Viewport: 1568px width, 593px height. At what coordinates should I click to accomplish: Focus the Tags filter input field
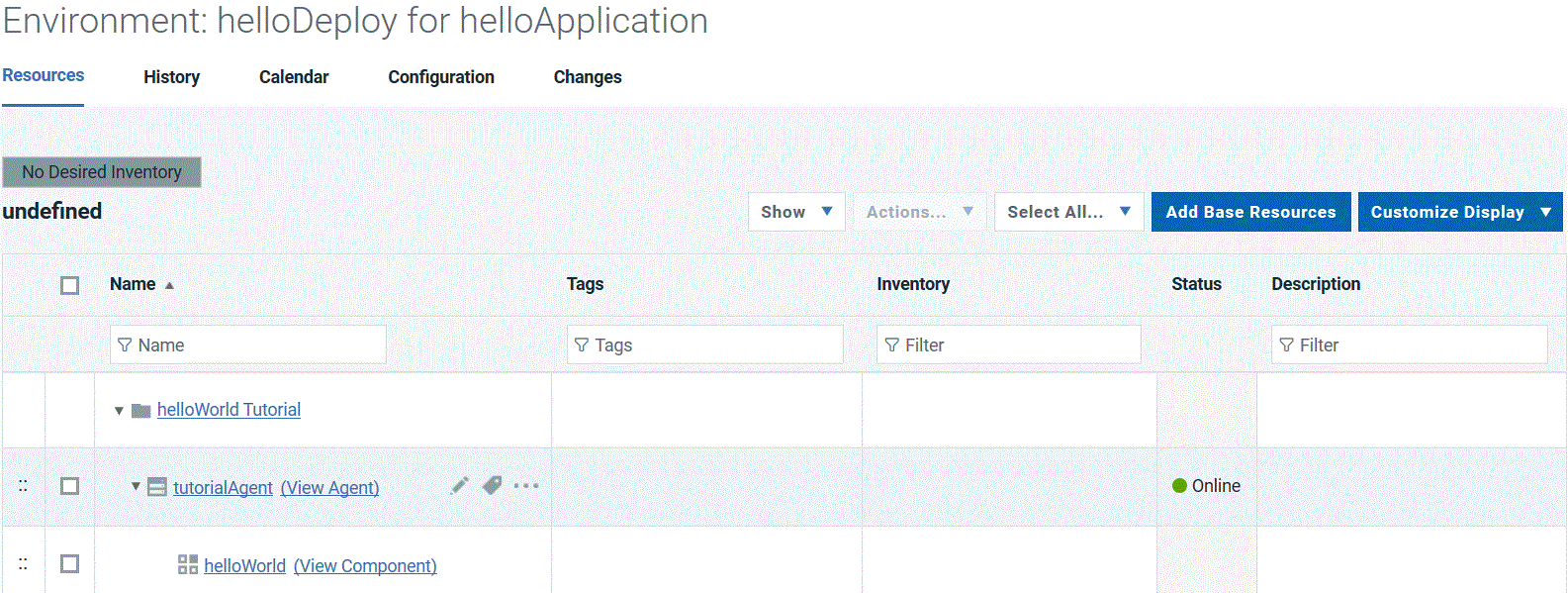tap(705, 345)
